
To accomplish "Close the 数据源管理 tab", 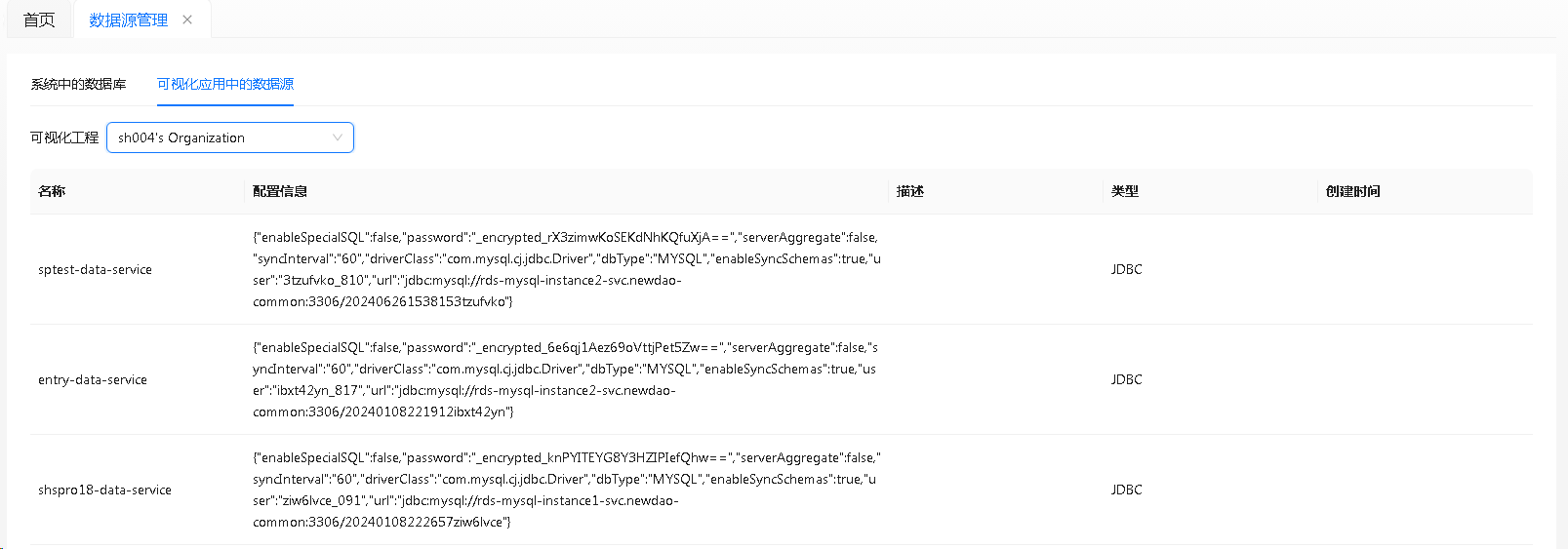I will [187, 20].
